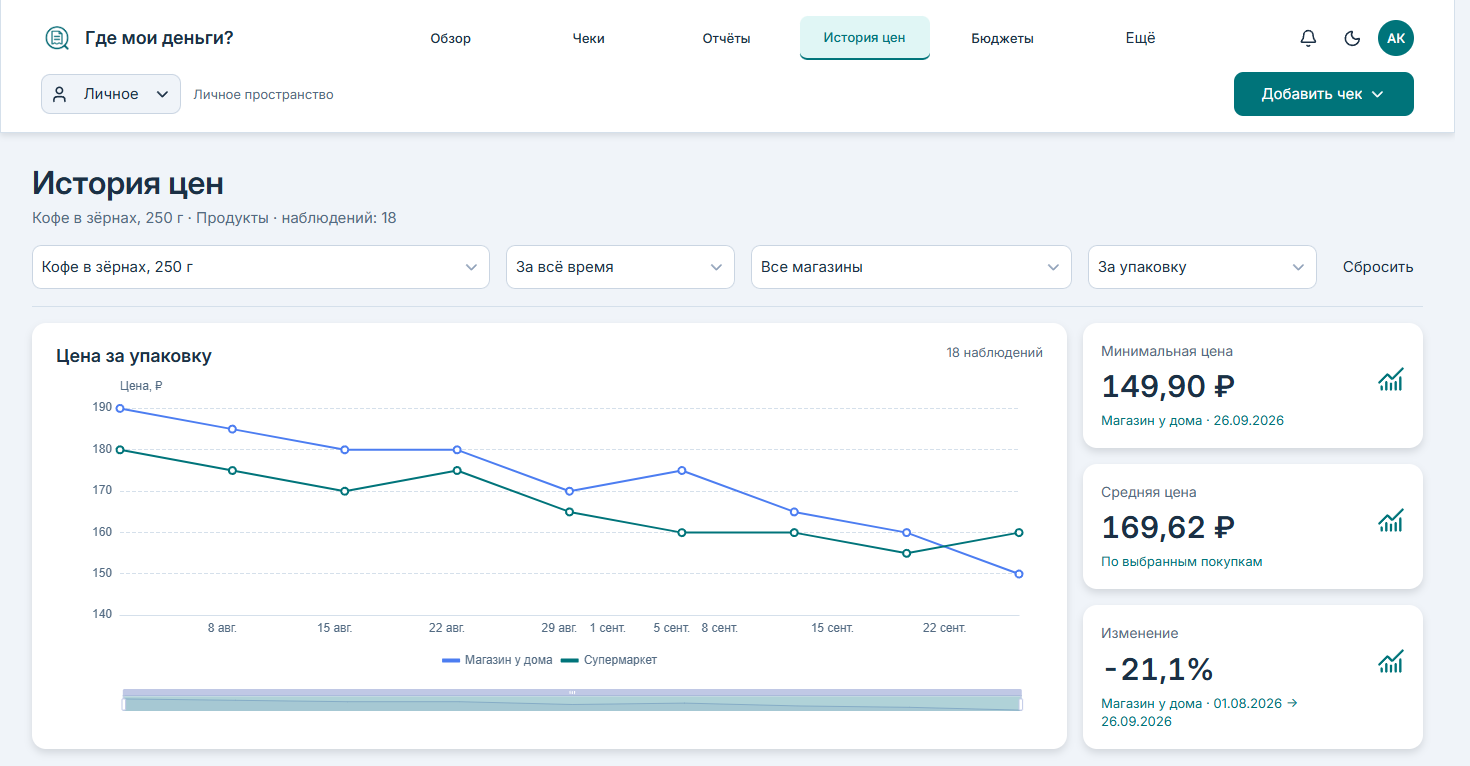Open the Все магазины store dropdown
Viewport: 1470px width, 766px height.
click(x=911, y=267)
